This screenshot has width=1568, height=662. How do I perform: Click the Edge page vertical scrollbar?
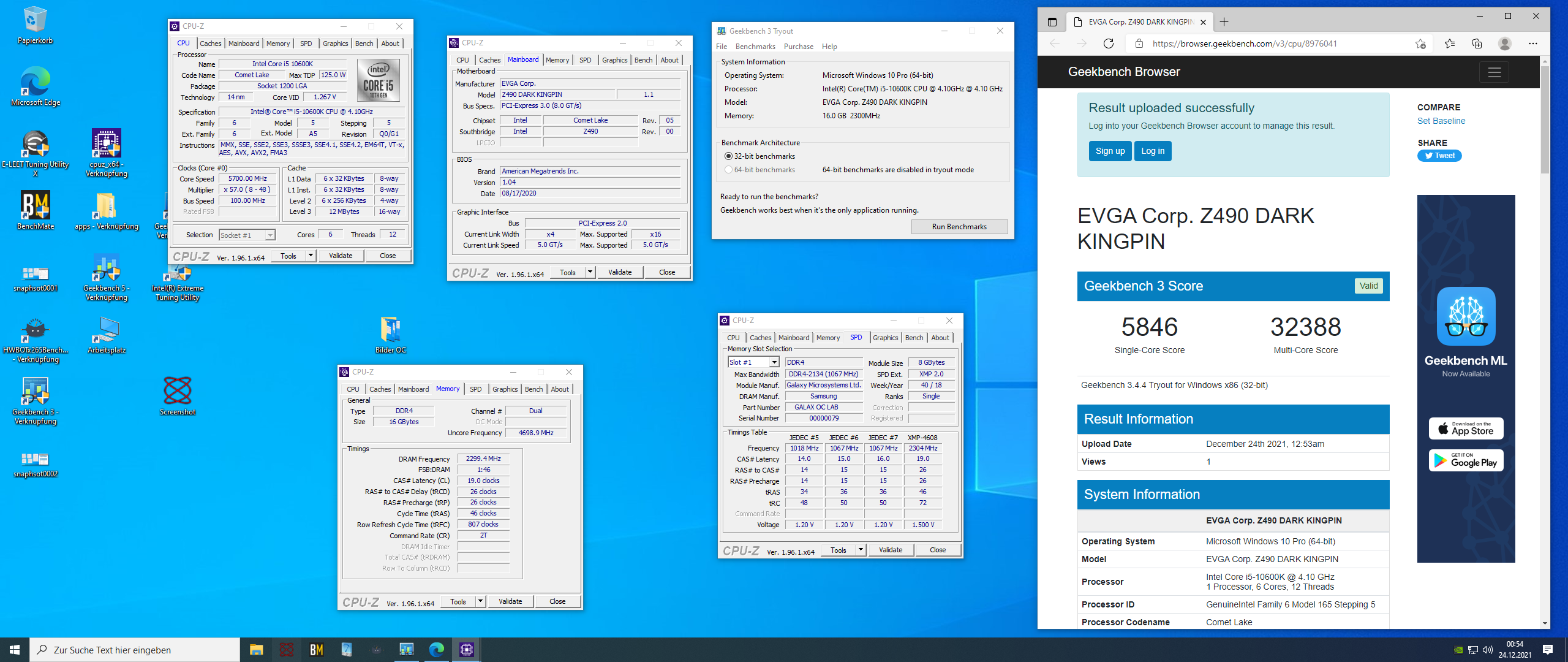[x=1545, y=120]
